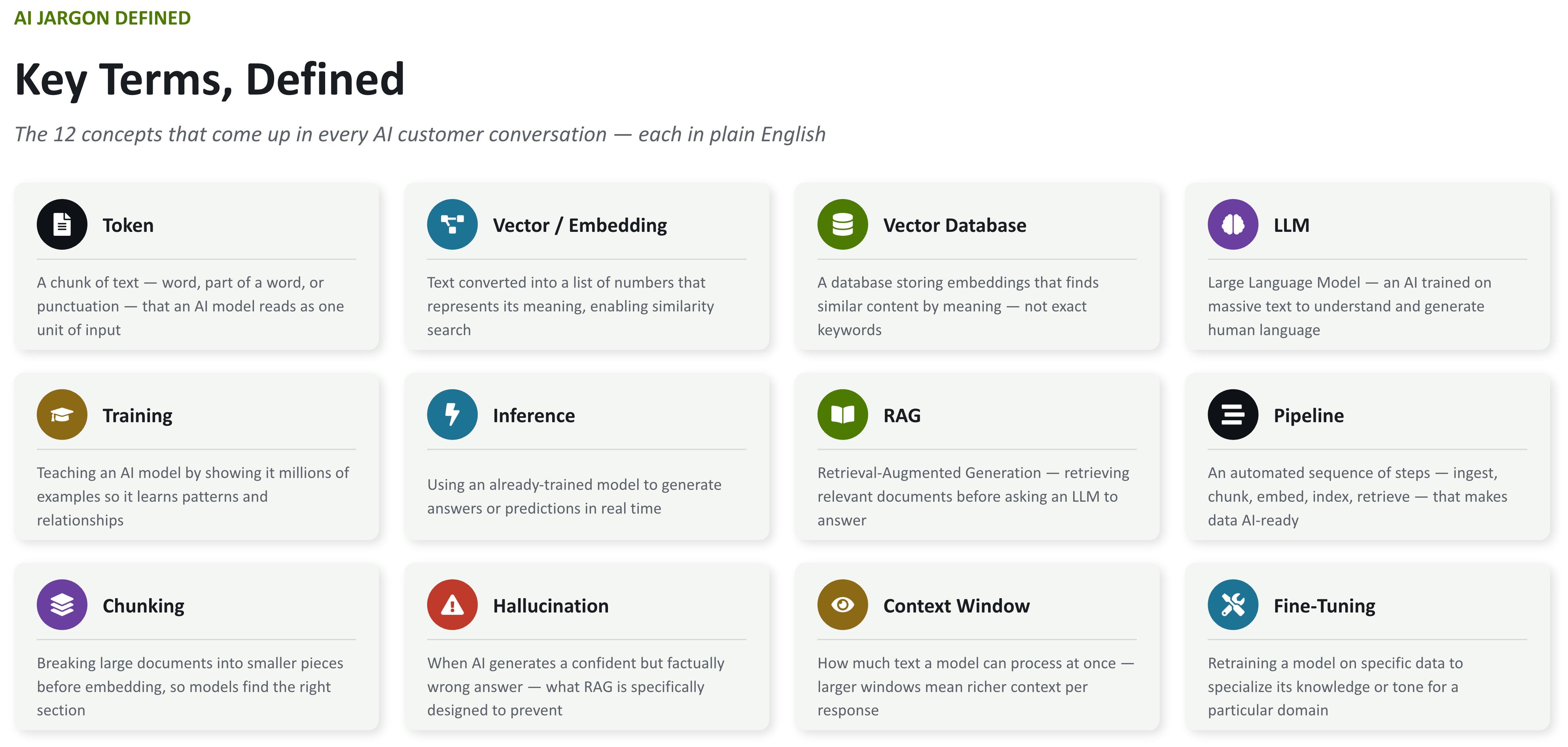Click the RAG definition paragraph
The image size is (1568, 747).
click(973, 496)
